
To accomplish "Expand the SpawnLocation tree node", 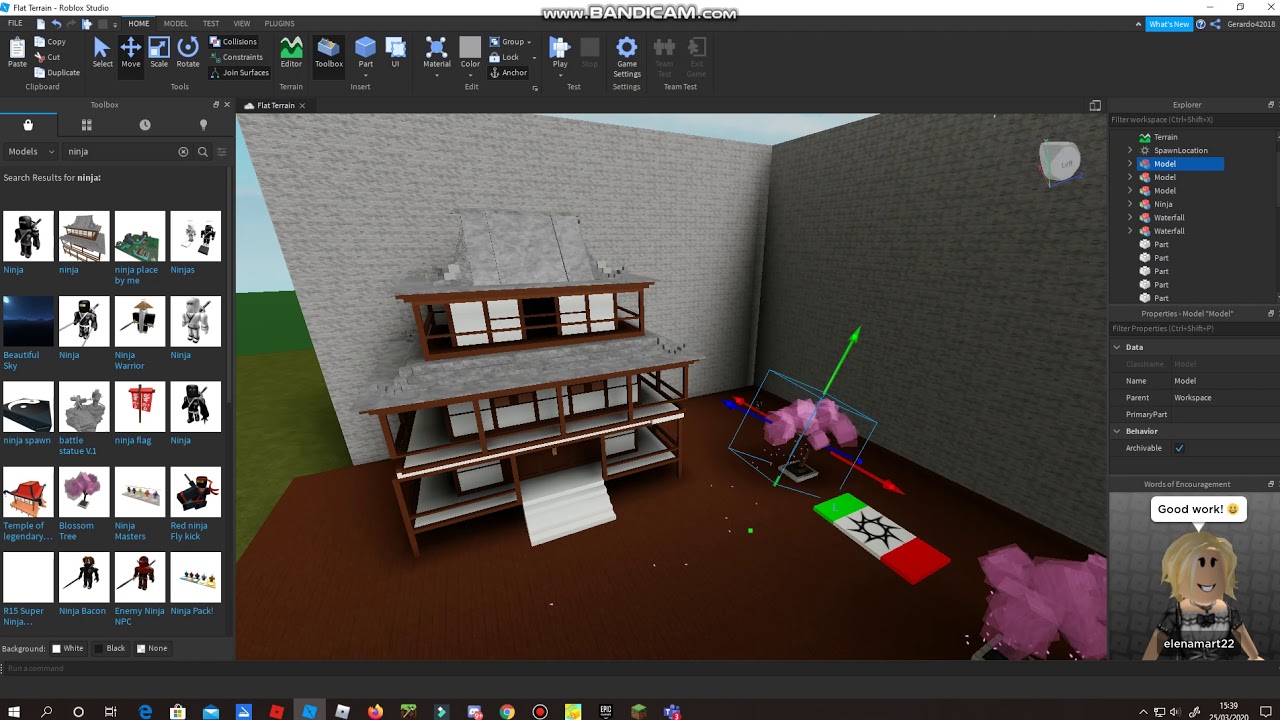I will 1130,150.
